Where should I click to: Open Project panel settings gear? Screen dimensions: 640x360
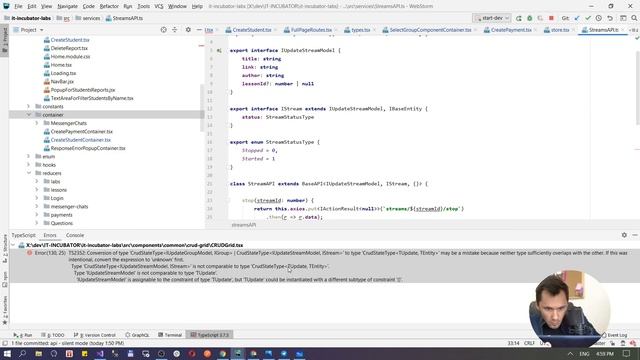pos(188,30)
